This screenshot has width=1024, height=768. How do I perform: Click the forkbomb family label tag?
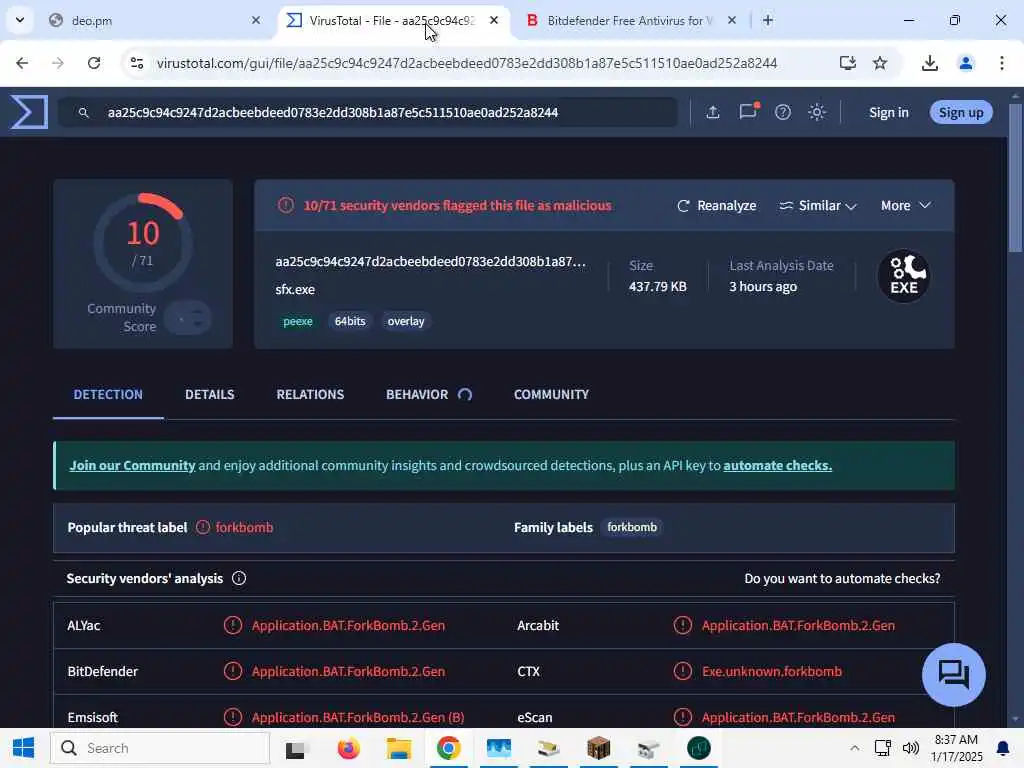[632, 527]
